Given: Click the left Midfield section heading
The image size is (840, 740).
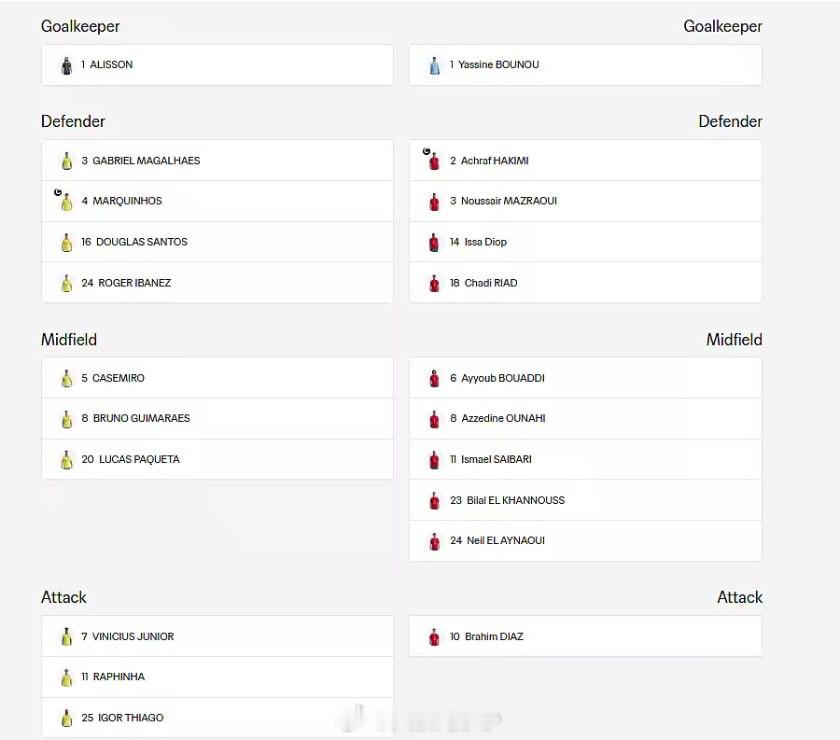Looking at the screenshot, I should (69, 340).
